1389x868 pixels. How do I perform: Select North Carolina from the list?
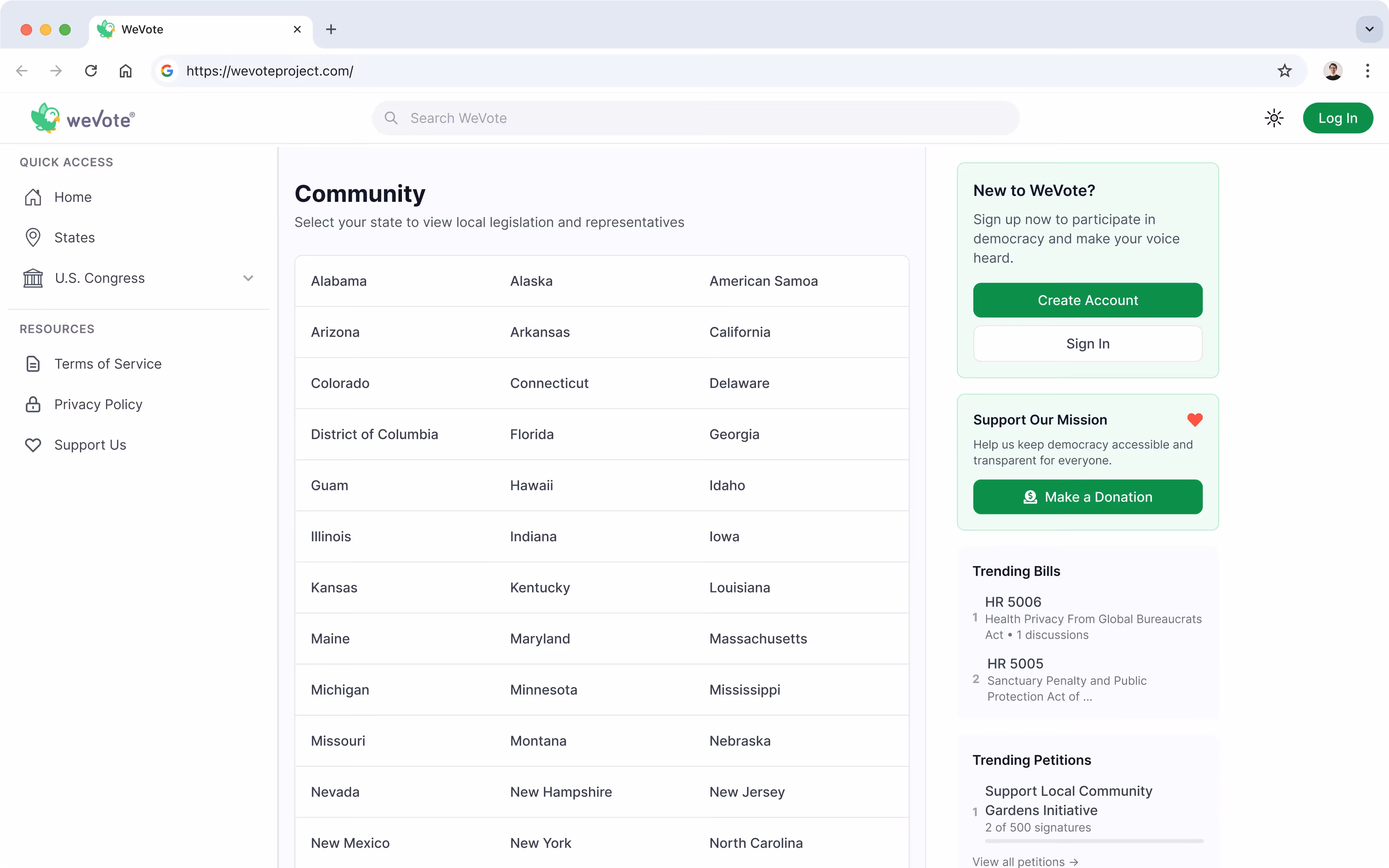point(756,843)
